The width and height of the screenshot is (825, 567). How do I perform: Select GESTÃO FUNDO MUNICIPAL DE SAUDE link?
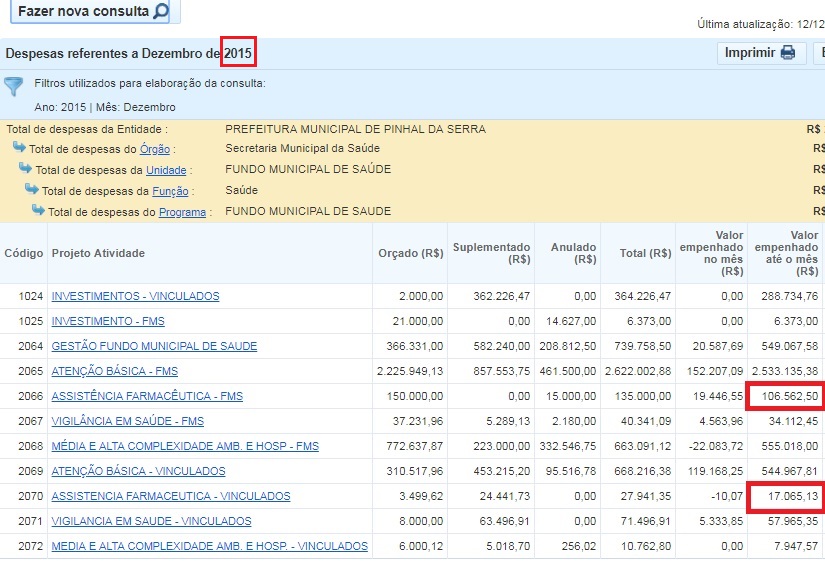click(x=154, y=346)
